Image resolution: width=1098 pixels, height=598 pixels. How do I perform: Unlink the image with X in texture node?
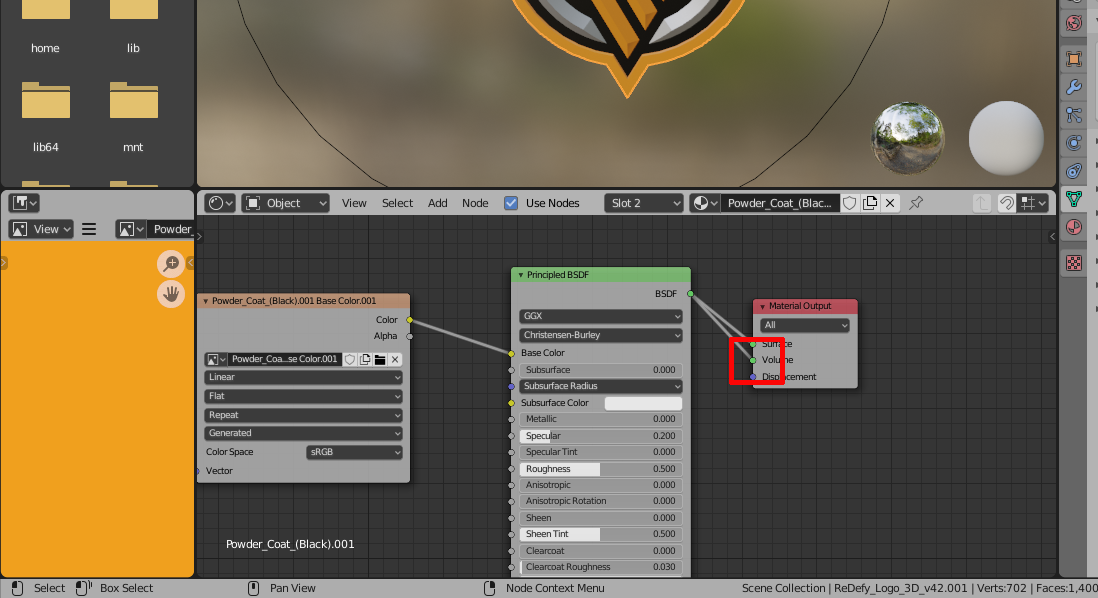[x=395, y=359]
